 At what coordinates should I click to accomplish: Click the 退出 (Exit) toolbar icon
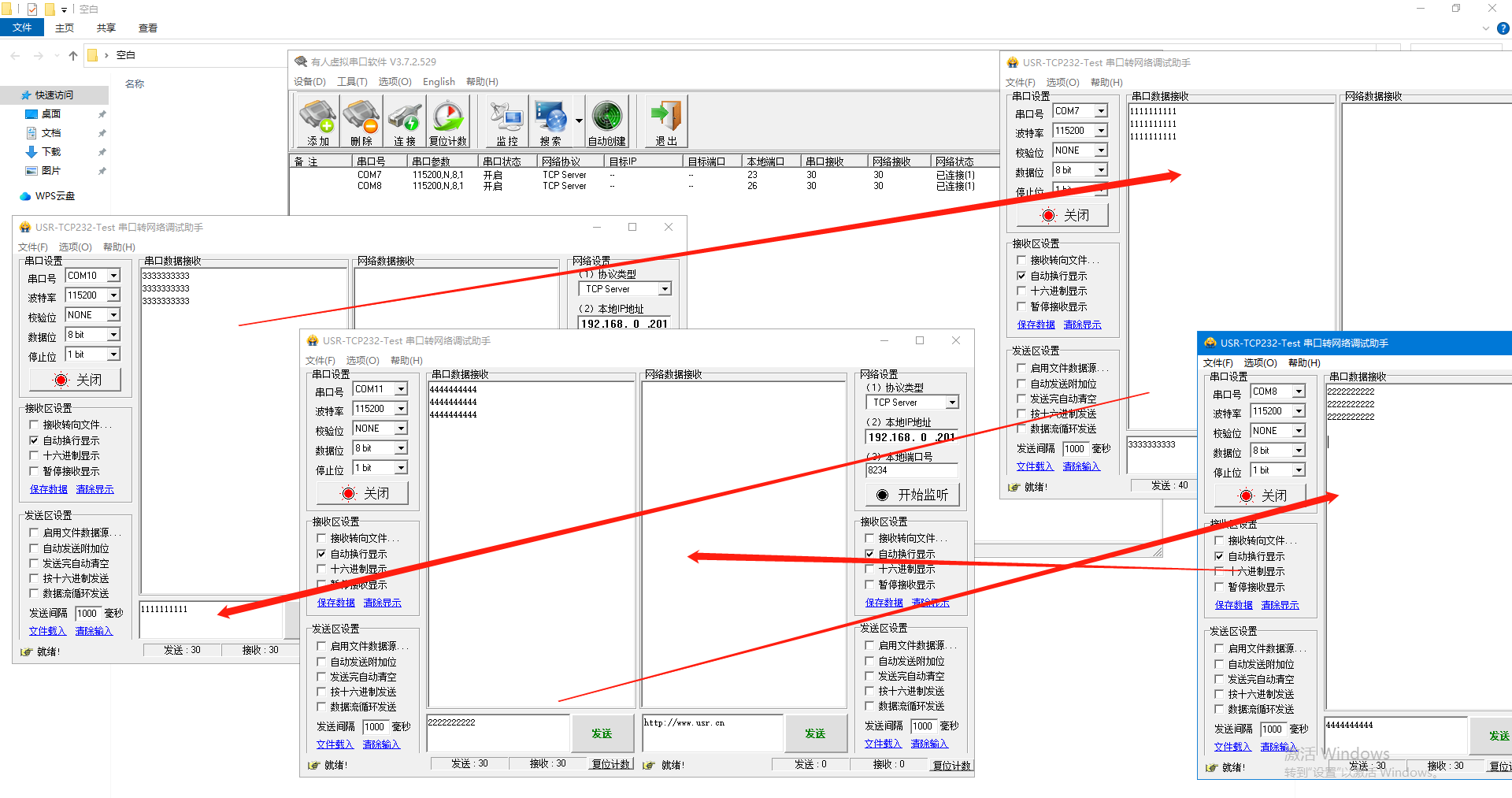pyautogui.click(x=666, y=122)
